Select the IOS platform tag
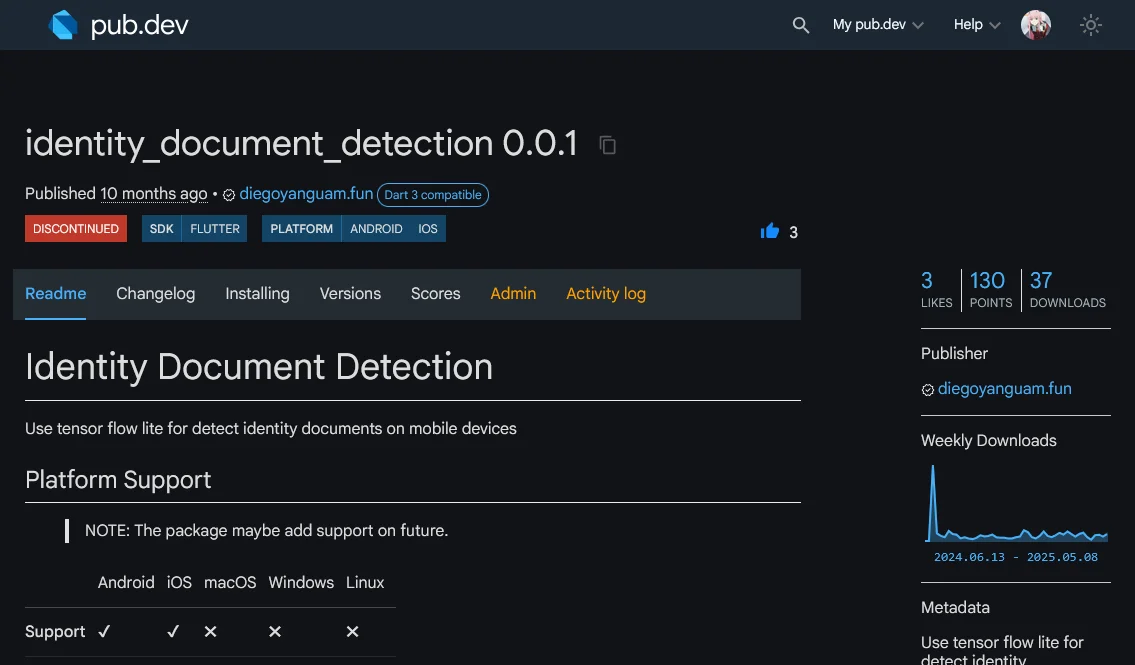The width and height of the screenshot is (1135, 665). [x=428, y=229]
